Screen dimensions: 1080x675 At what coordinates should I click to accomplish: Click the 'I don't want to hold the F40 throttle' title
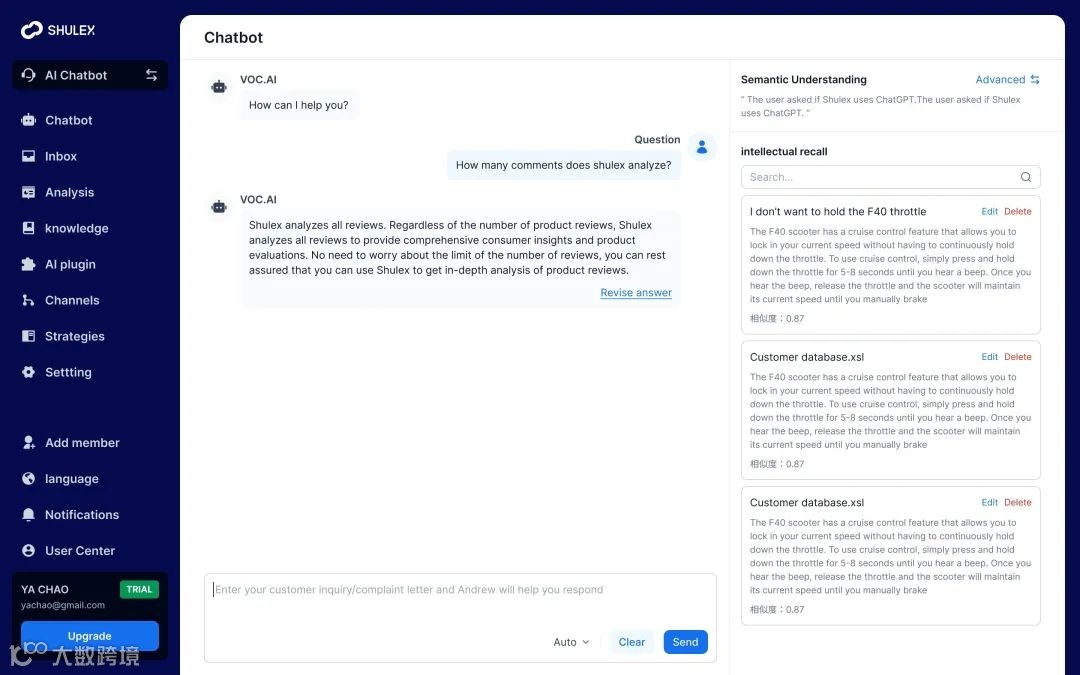838,211
